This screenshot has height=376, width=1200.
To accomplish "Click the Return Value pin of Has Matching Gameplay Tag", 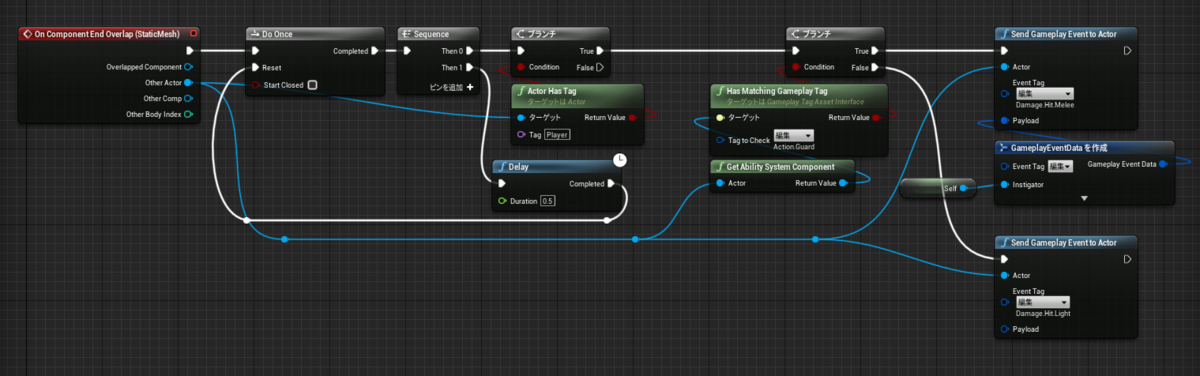I will (x=876, y=118).
